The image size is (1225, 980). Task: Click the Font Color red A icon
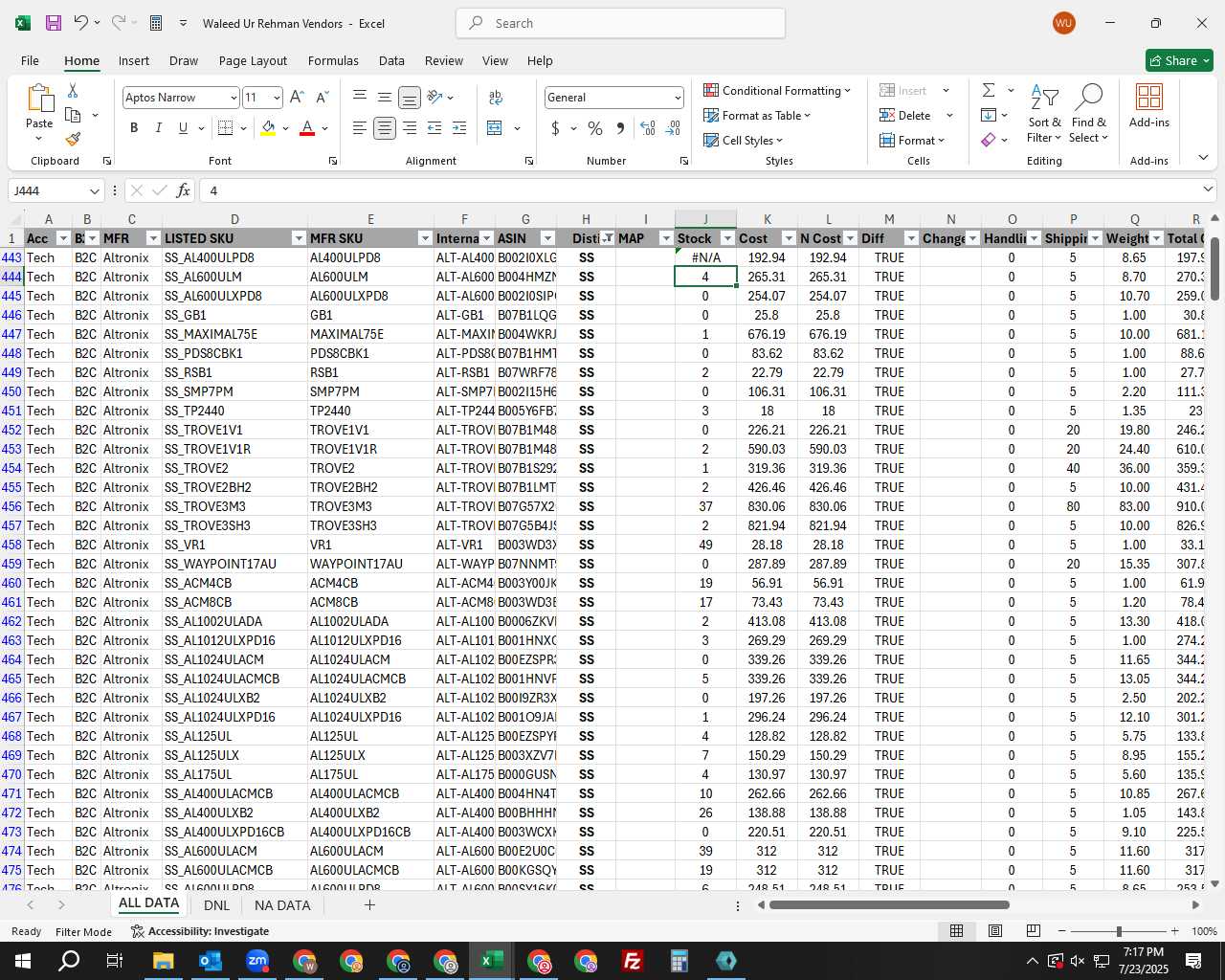point(307,128)
